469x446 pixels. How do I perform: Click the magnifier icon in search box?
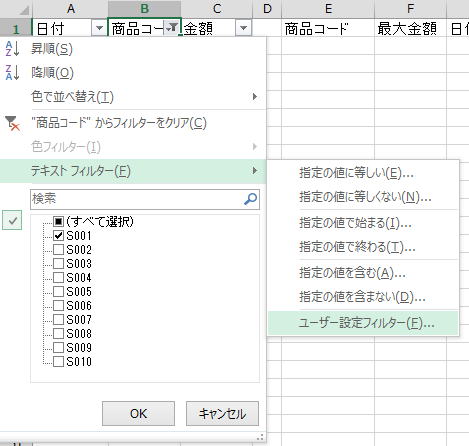(x=250, y=199)
